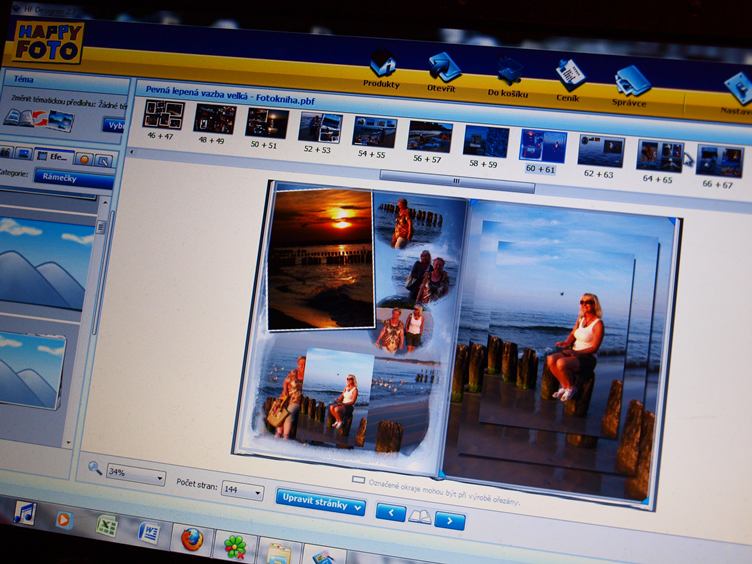
Task: Open Word from the taskbar
Action: click(149, 532)
